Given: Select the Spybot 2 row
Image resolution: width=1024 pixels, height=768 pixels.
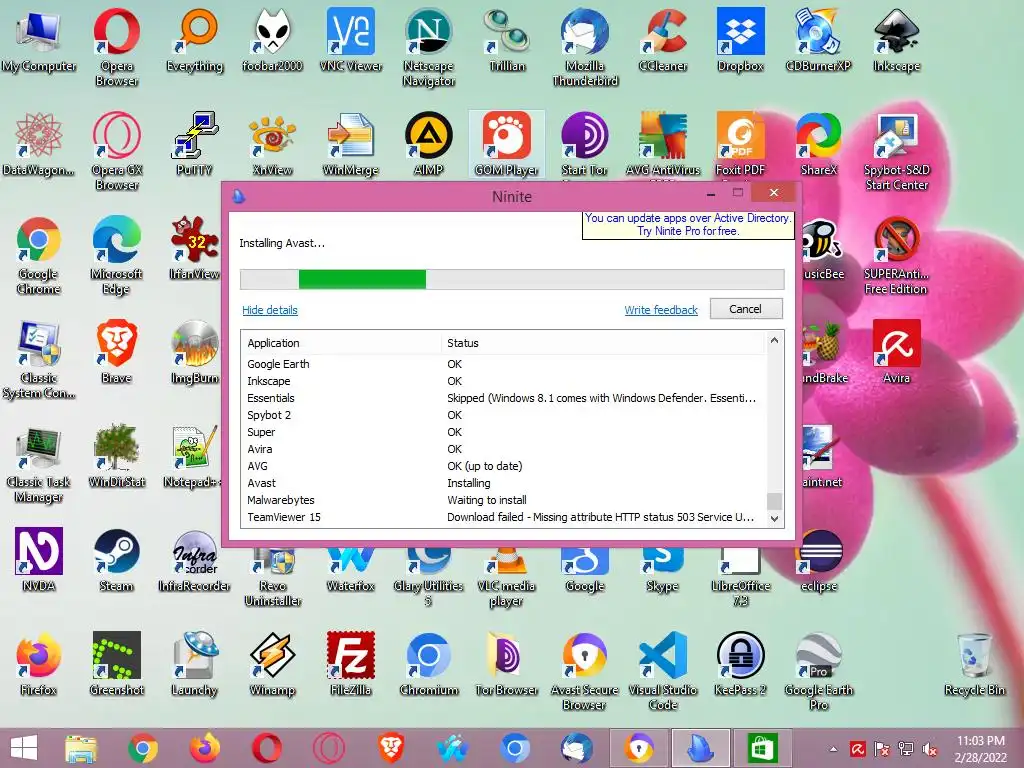Looking at the screenshot, I should click(503, 415).
